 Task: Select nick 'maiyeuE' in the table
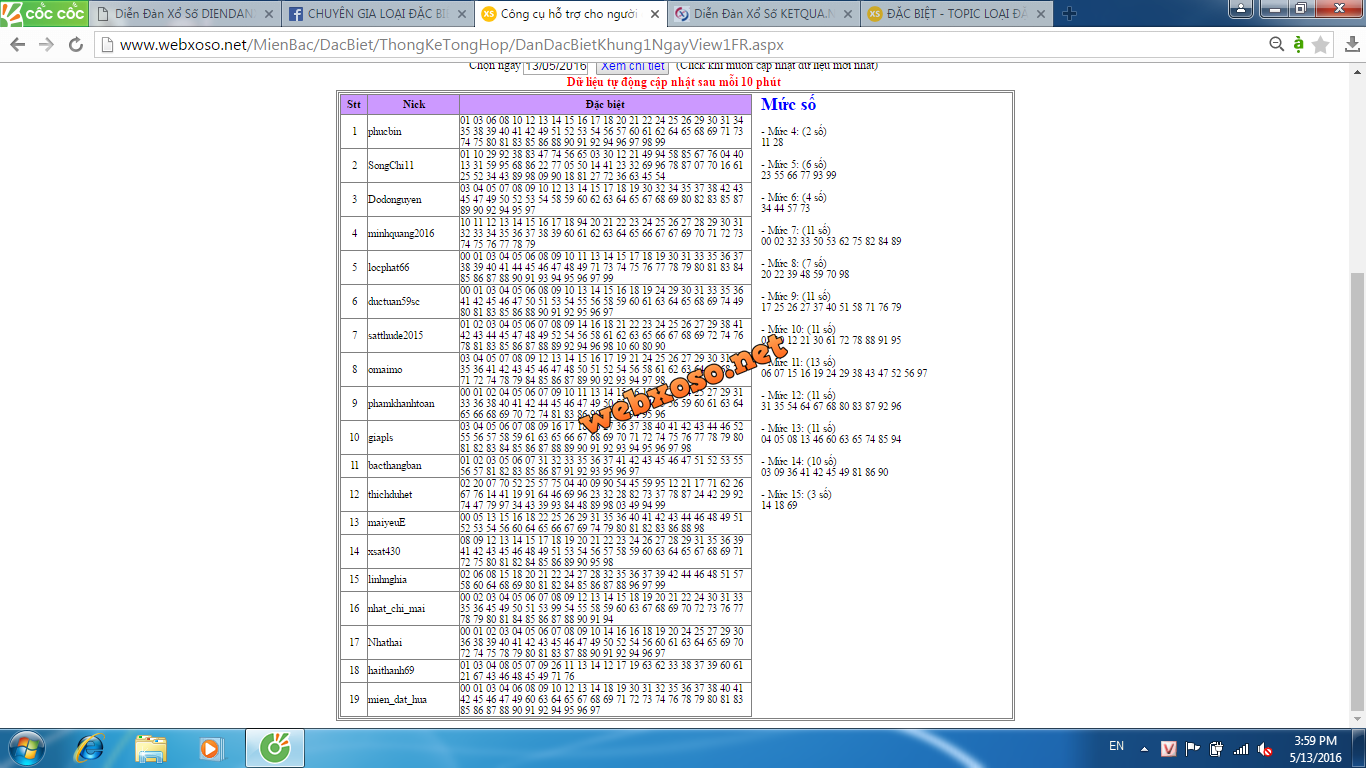tap(387, 522)
